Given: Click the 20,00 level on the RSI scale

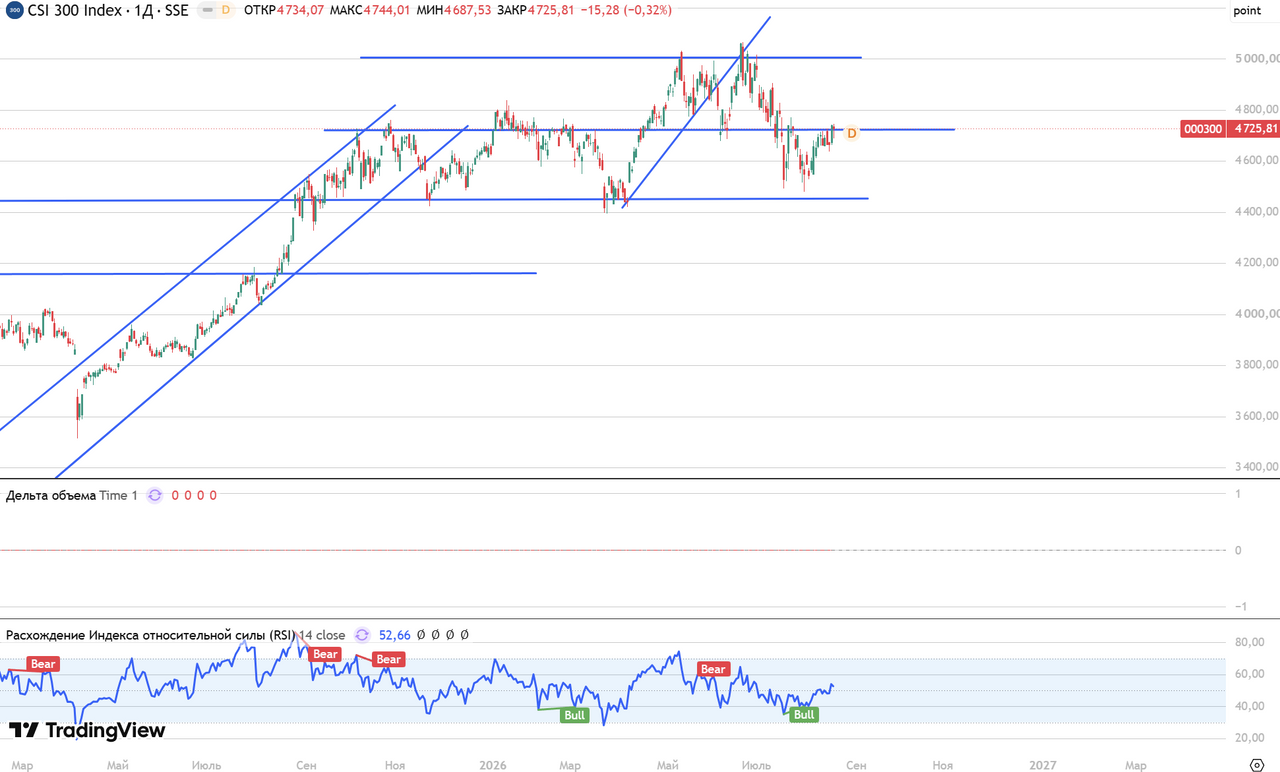Looking at the screenshot, I should (x=1251, y=738).
